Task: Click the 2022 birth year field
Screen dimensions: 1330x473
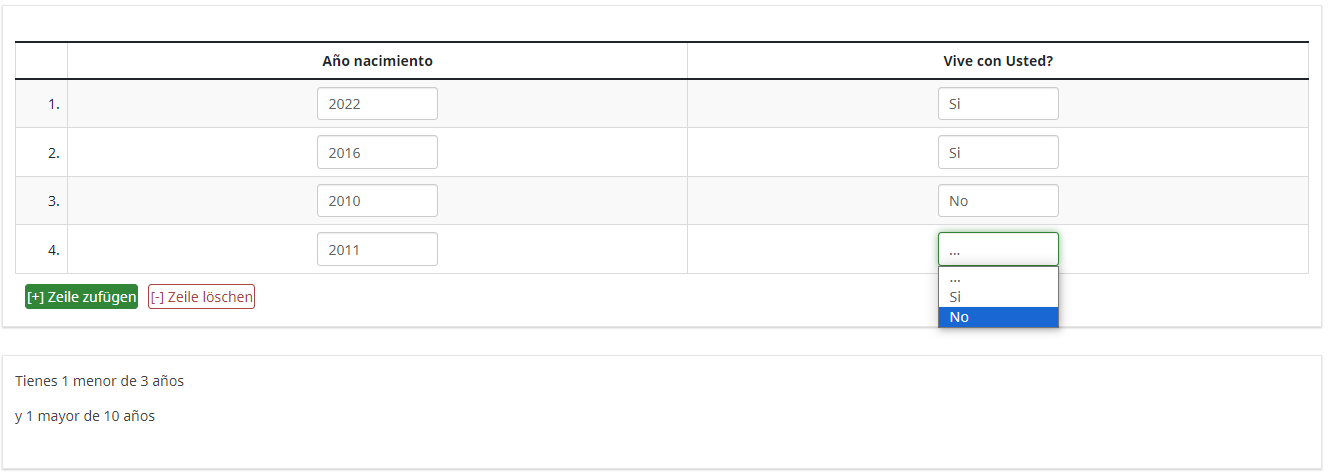Action: [x=377, y=104]
